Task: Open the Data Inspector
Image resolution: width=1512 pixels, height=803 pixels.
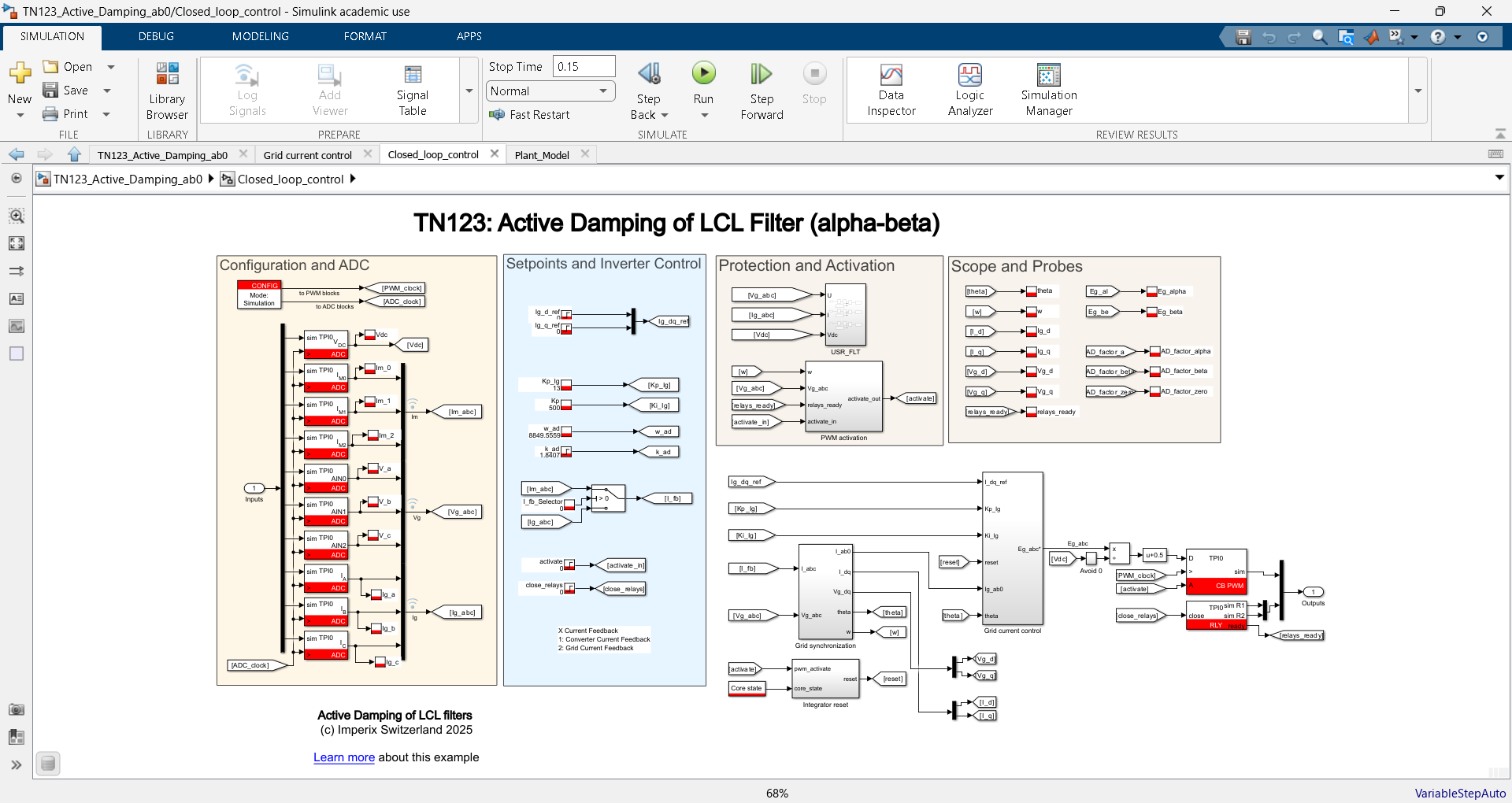Action: pyautogui.click(x=891, y=91)
